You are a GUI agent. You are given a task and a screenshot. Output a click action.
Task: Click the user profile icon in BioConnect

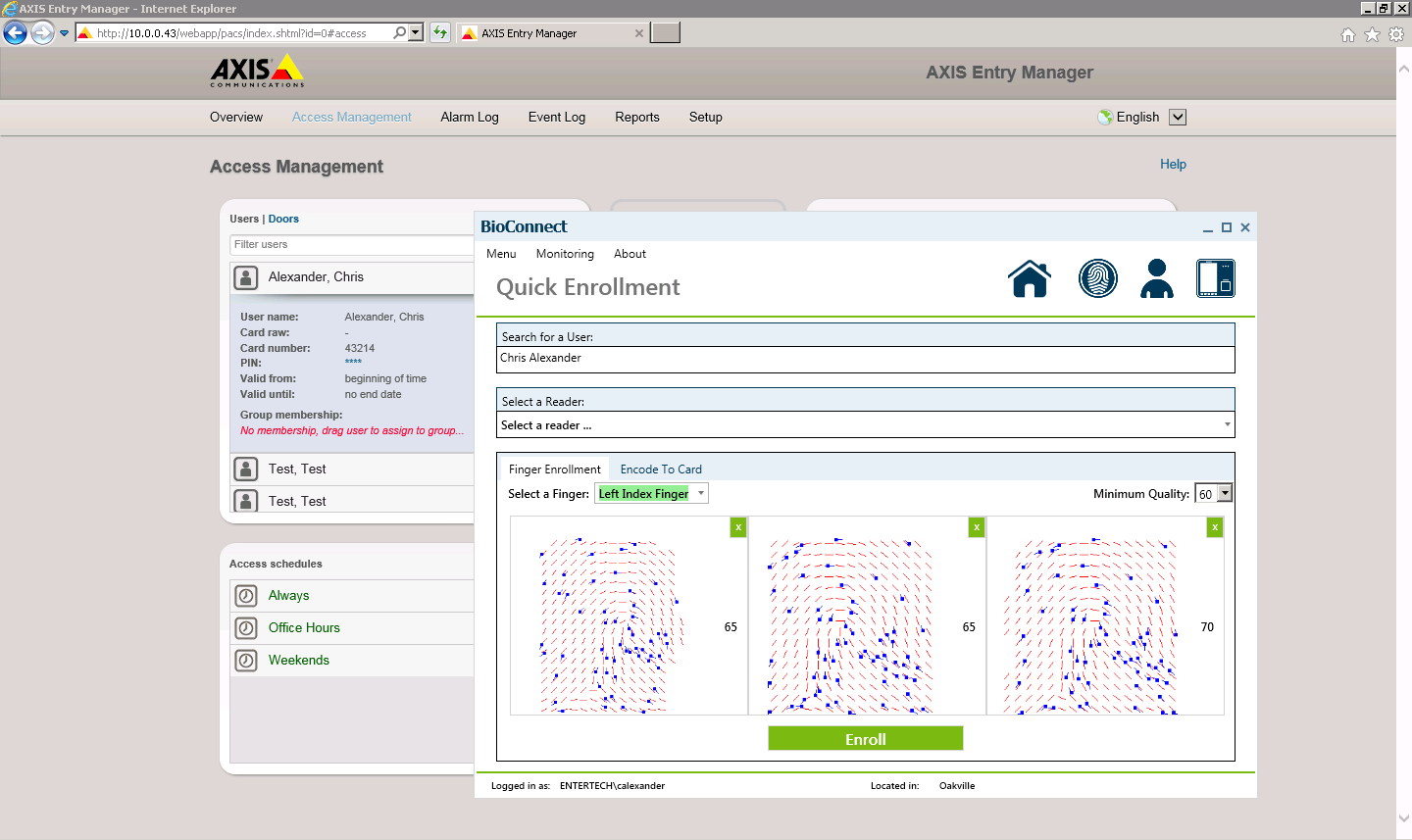coord(1156,278)
